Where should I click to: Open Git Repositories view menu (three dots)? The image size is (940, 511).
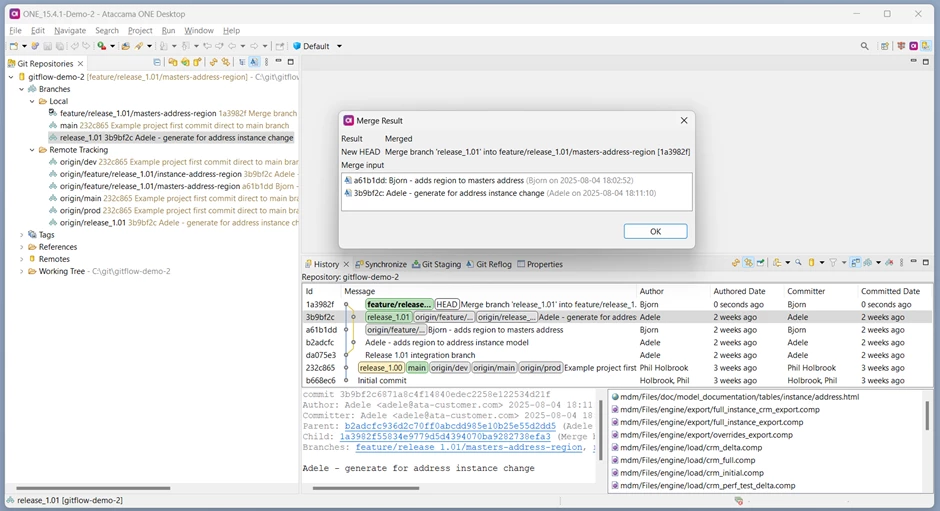click(266, 62)
